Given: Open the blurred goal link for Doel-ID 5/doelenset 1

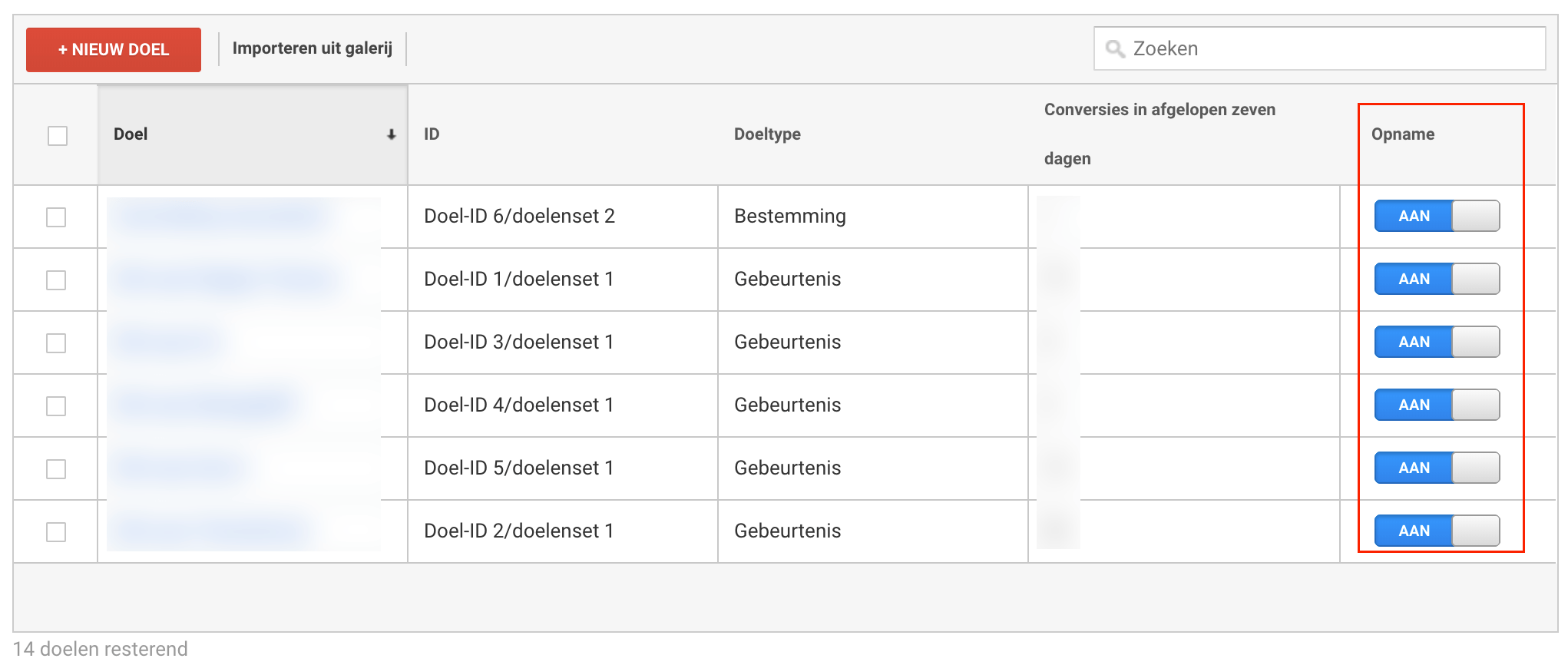Looking at the screenshot, I should point(178,466).
